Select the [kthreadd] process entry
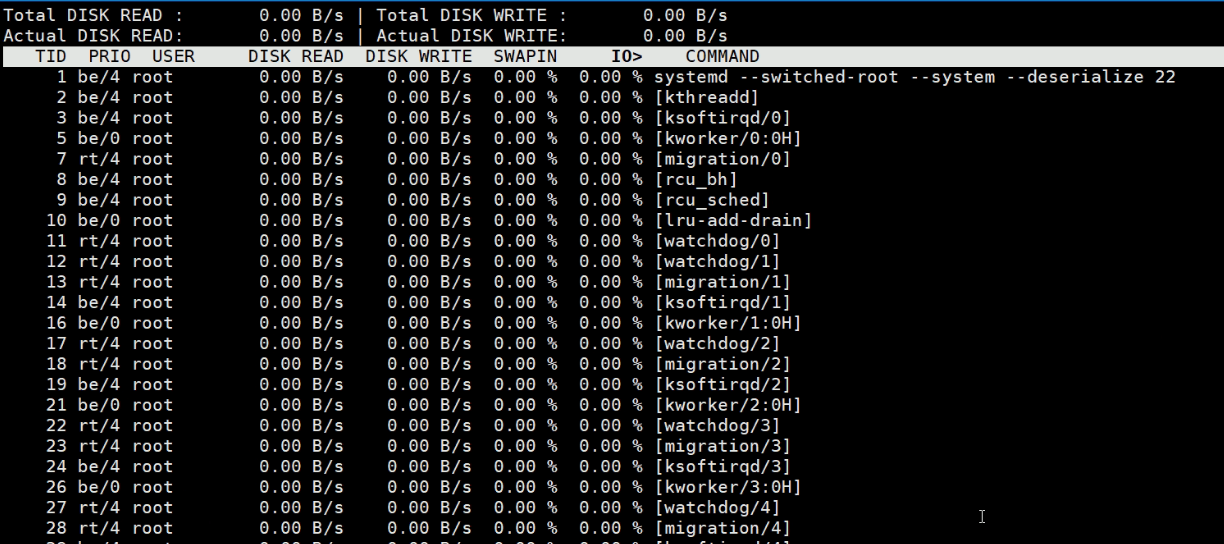Viewport: 1224px width, 544px height. 706,98
